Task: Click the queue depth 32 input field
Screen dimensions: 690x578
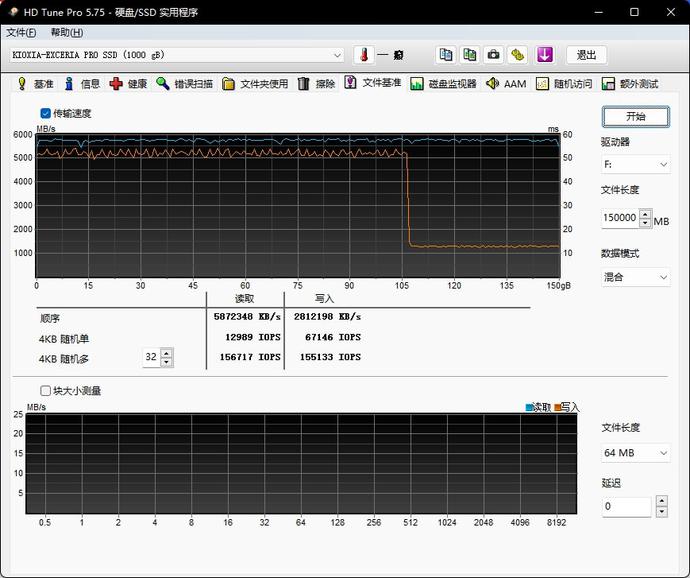Action: pos(151,357)
